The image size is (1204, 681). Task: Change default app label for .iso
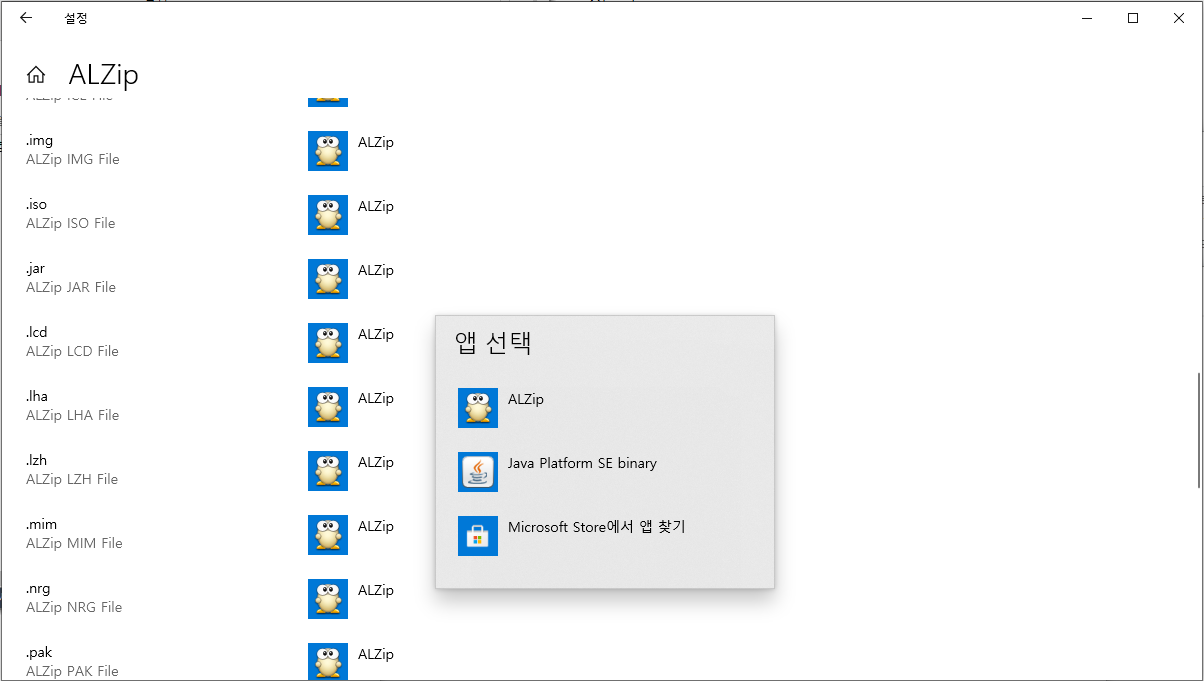tap(376, 206)
